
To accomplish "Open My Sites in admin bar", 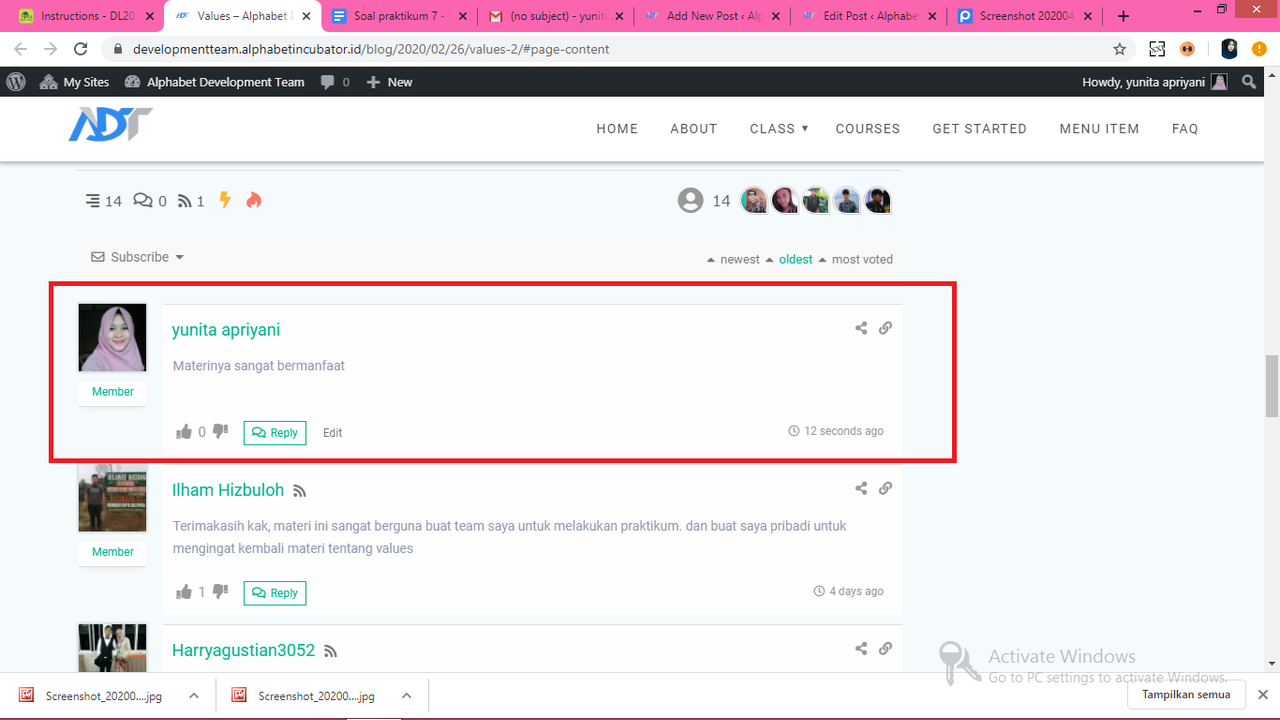I will 74,82.
